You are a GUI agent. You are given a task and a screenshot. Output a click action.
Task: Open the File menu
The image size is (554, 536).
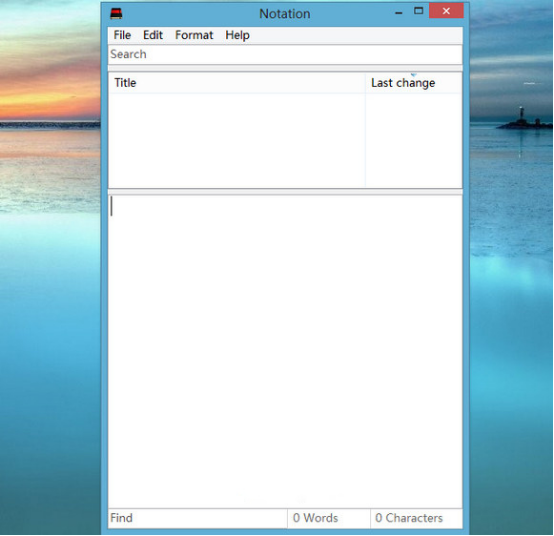click(x=122, y=35)
